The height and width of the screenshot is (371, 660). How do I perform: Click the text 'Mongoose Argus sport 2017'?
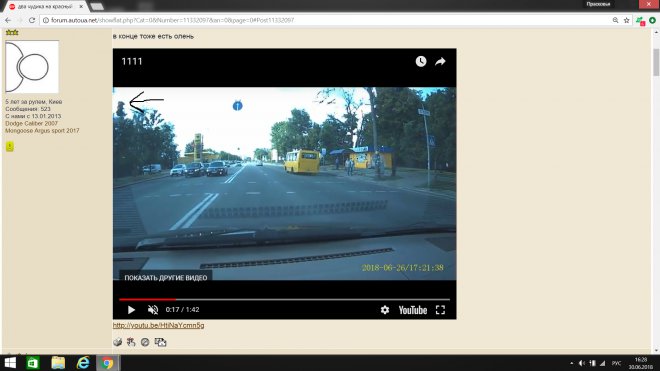[42, 131]
